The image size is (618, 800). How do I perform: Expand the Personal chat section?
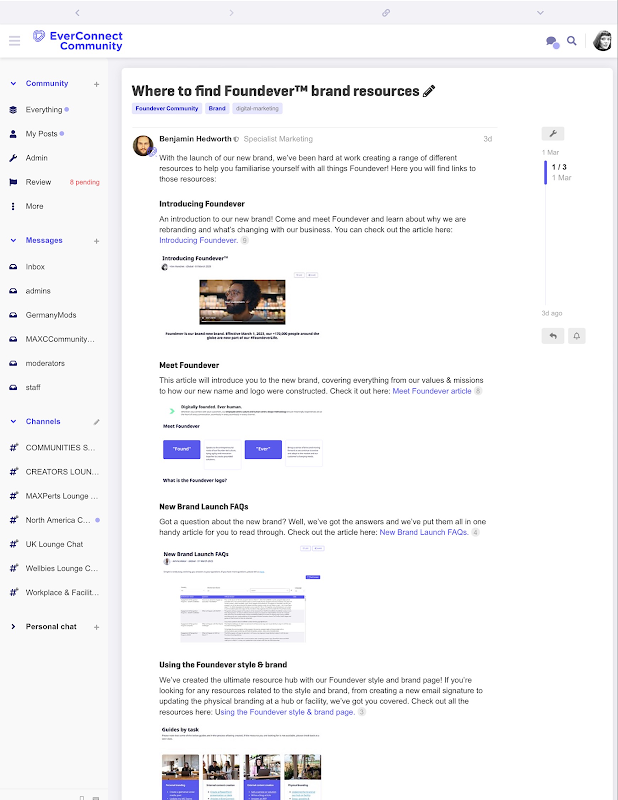(13, 627)
